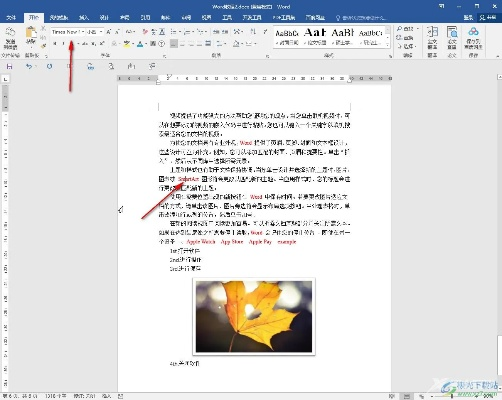The height and width of the screenshot is (400, 502).
Task: Click the Show paragraph marks icon
Action: 265,32
